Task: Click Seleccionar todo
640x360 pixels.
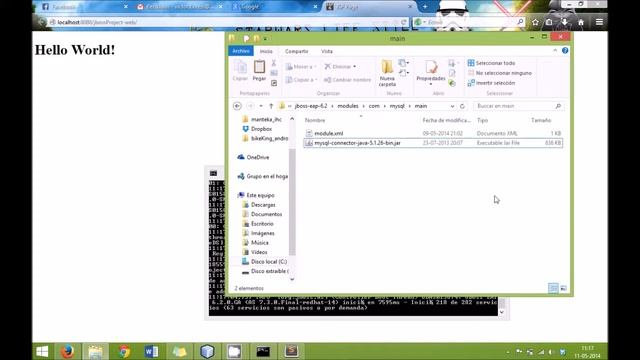Action: point(491,63)
